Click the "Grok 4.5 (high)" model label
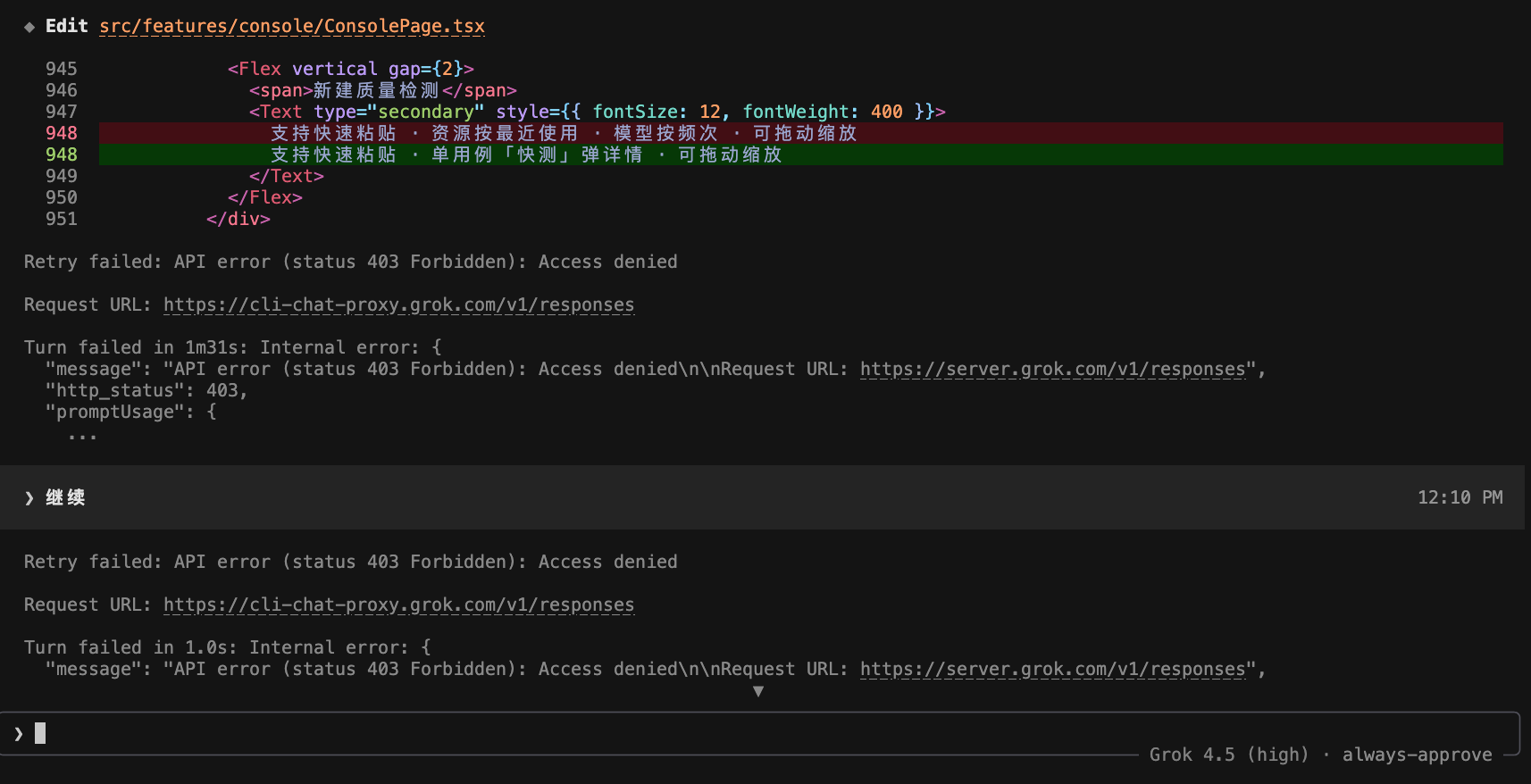The width and height of the screenshot is (1531, 784). coord(1229,755)
